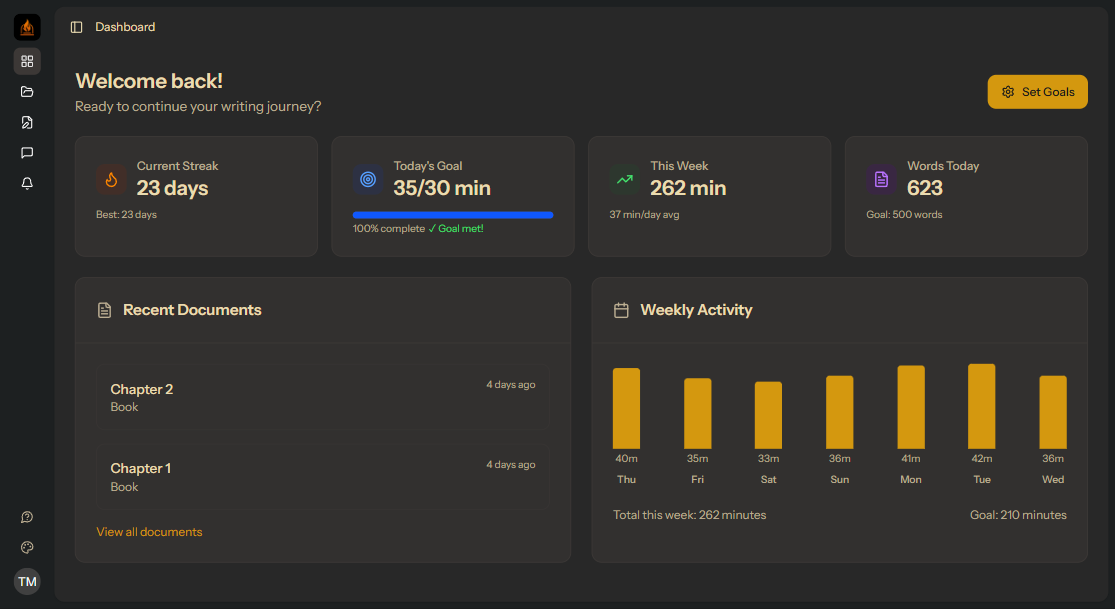Screen dimensions: 1115x609
Task: Toggle the sidebar collapse icon beside Dashboard
Action: 77,27
